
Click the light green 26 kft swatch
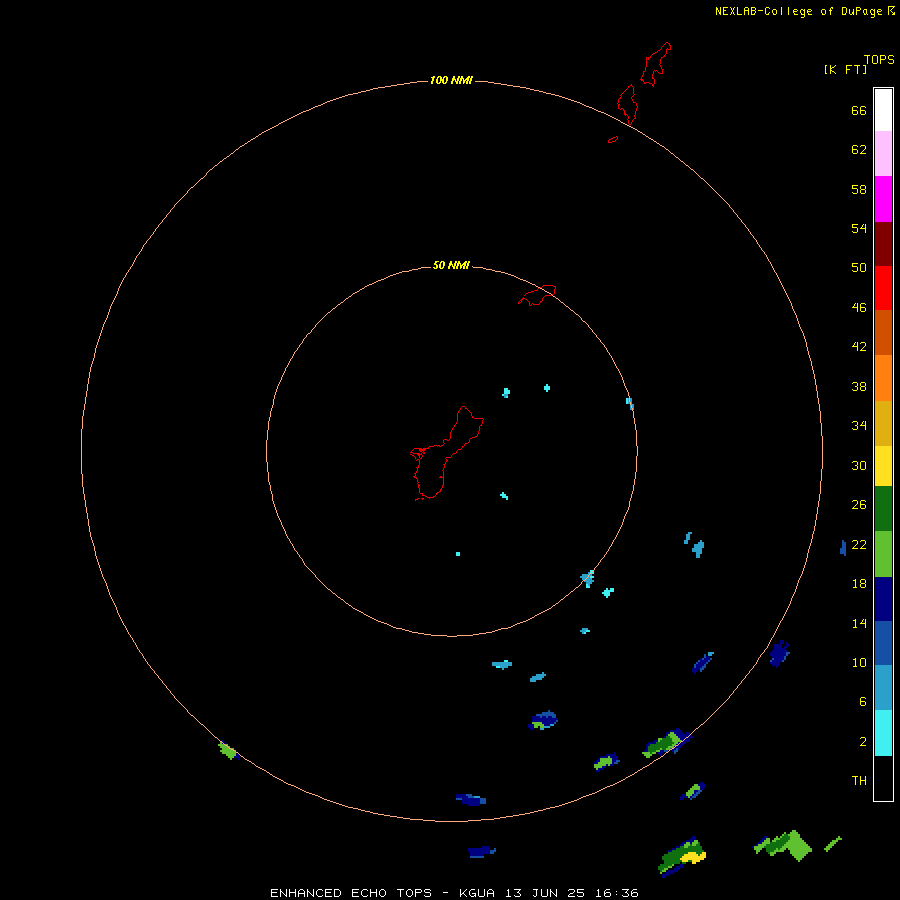(883, 554)
